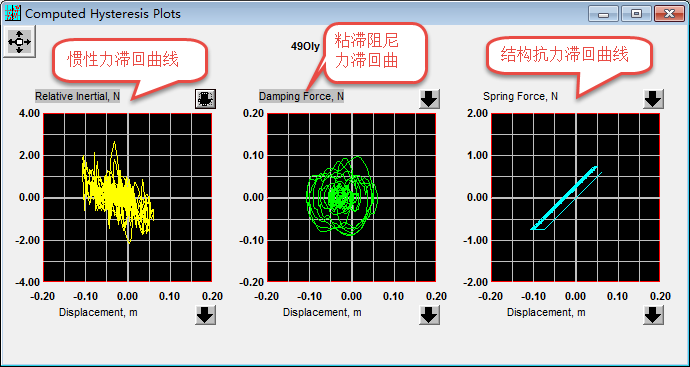Click the green damping force hysteresis plot

pos(352,197)
